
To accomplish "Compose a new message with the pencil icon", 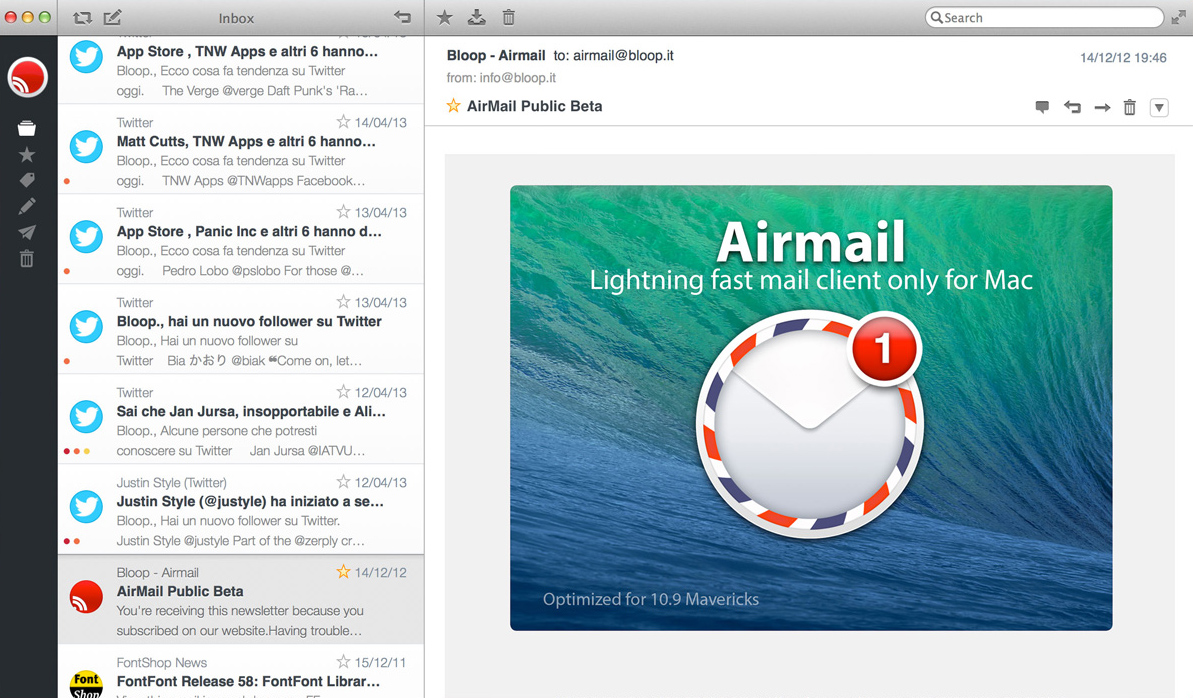I will 113,17.
